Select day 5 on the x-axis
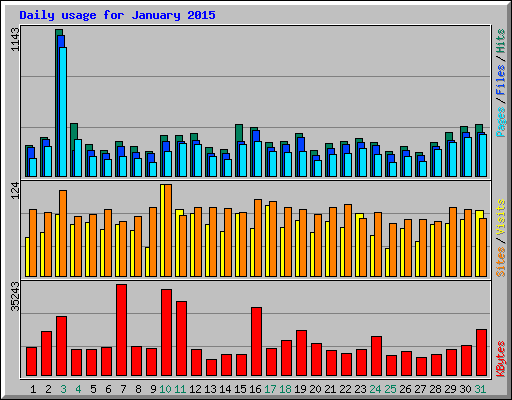 coord(93,389)
